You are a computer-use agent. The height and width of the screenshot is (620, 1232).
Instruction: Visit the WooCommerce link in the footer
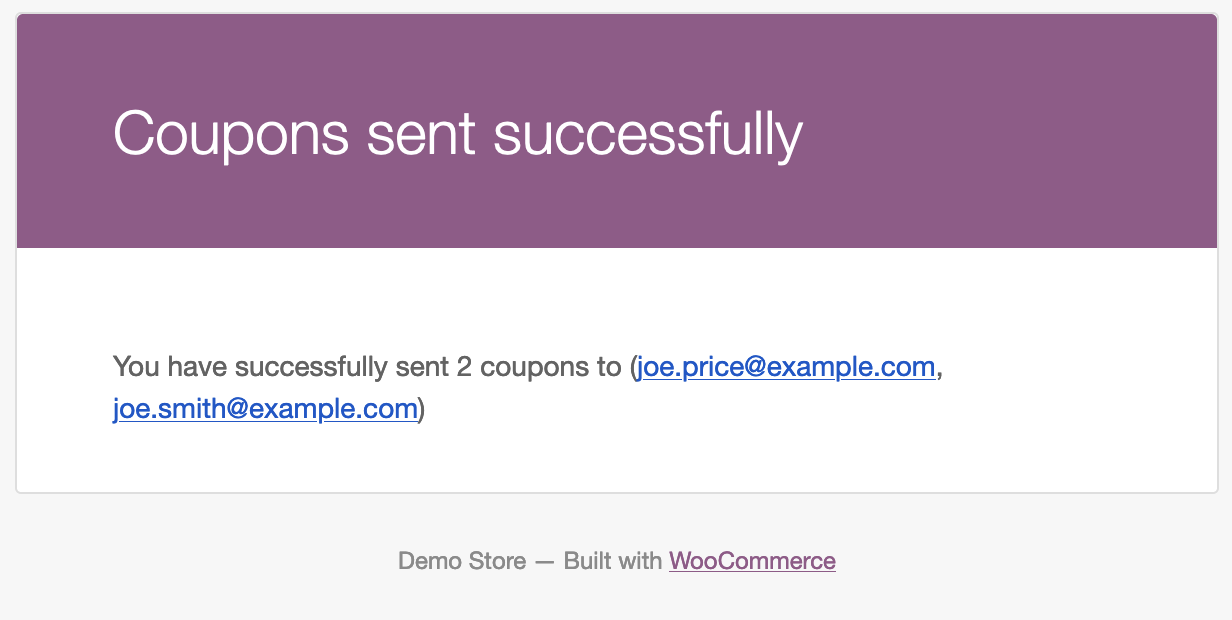tap(752, 561)
